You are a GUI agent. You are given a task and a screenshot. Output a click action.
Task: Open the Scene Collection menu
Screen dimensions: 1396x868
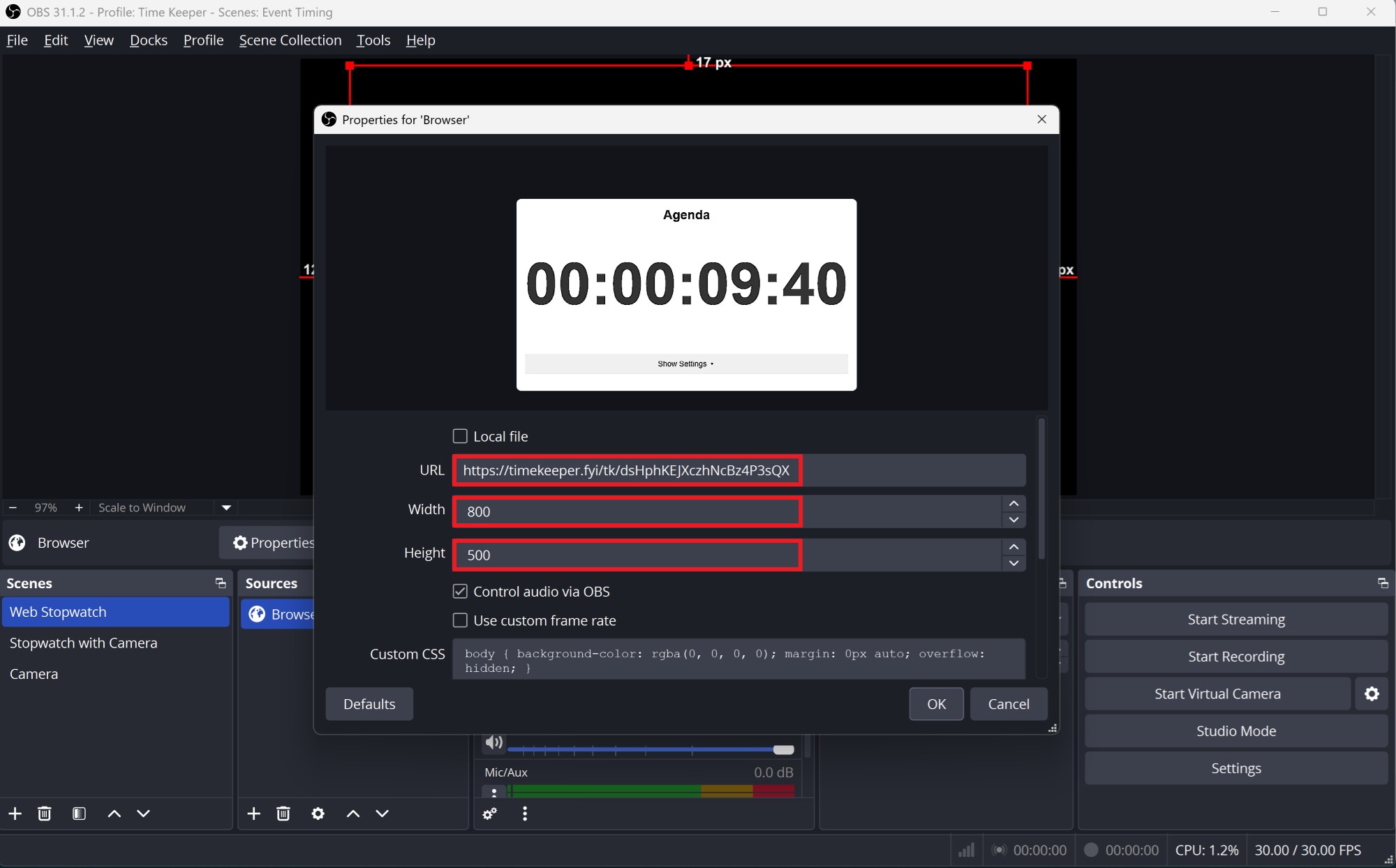290,40
